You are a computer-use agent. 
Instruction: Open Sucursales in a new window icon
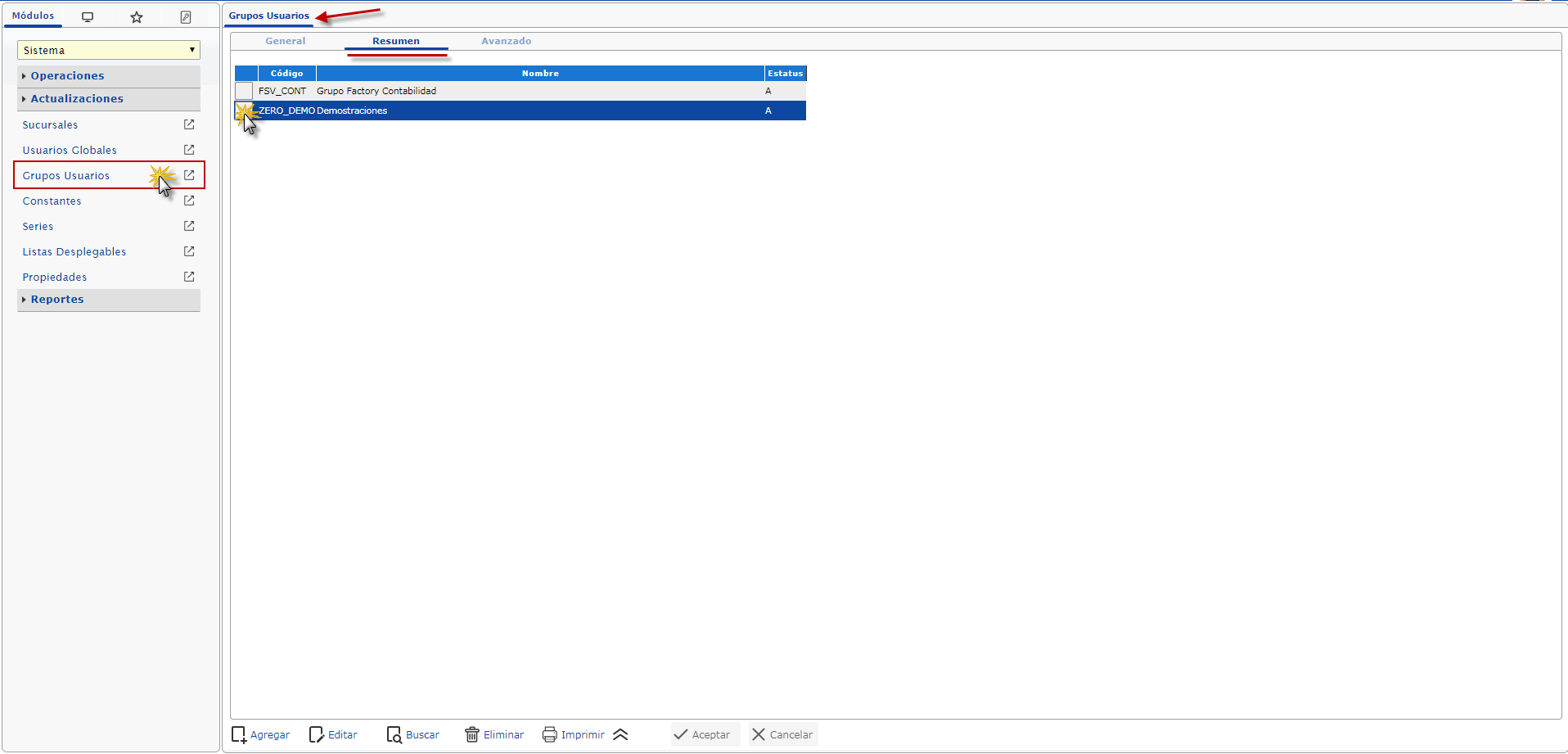(x=189, y=124)
